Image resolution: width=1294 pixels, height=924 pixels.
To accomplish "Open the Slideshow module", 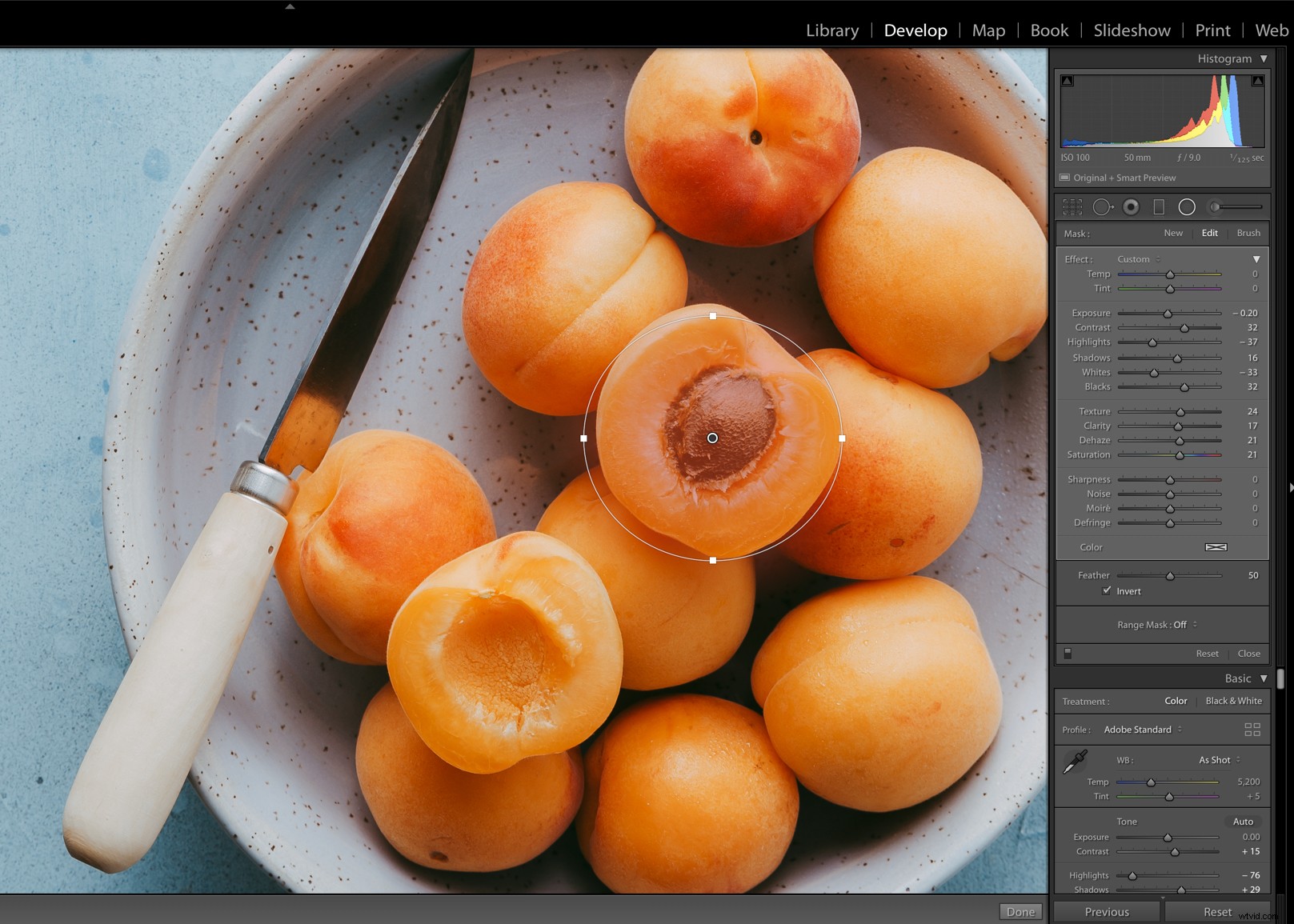I will click(x=1132, y=30).
